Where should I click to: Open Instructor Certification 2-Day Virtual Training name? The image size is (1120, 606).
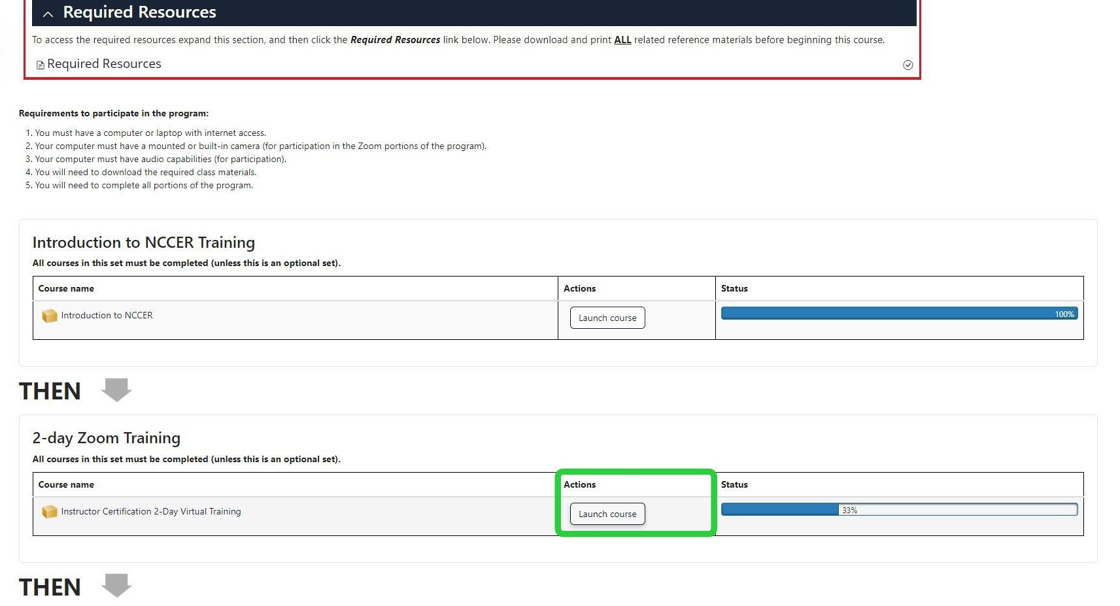pos(151,512)
